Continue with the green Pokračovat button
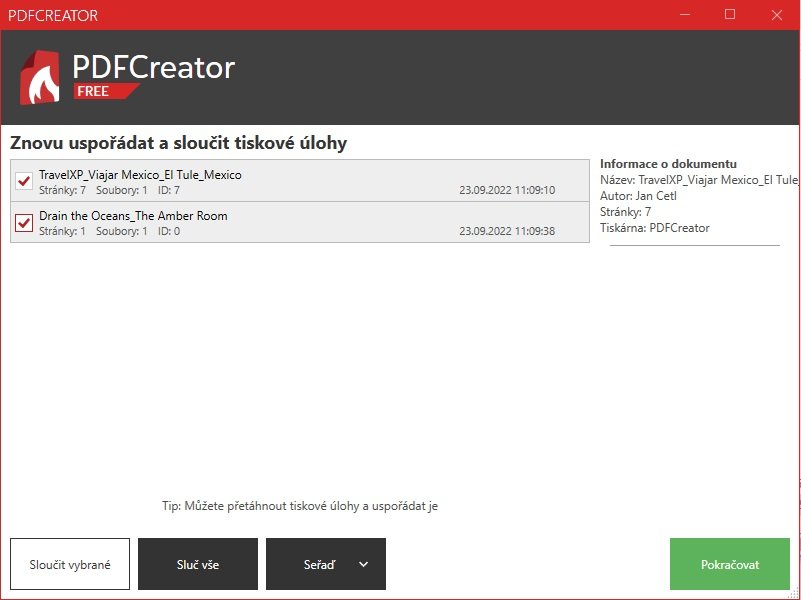Viewport: 801px width, 600px height. (x=729, y=564)
